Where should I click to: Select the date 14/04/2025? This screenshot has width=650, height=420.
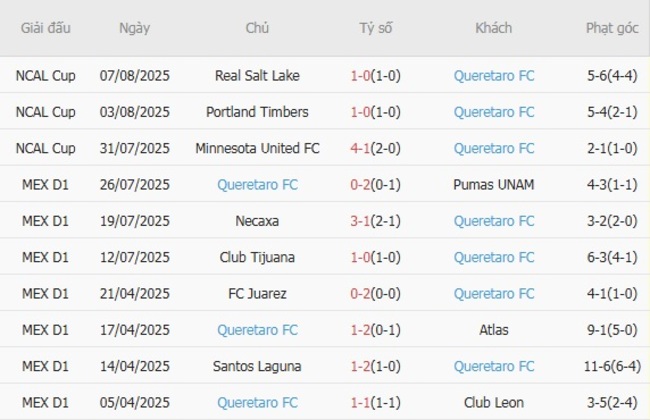(135, 367)
